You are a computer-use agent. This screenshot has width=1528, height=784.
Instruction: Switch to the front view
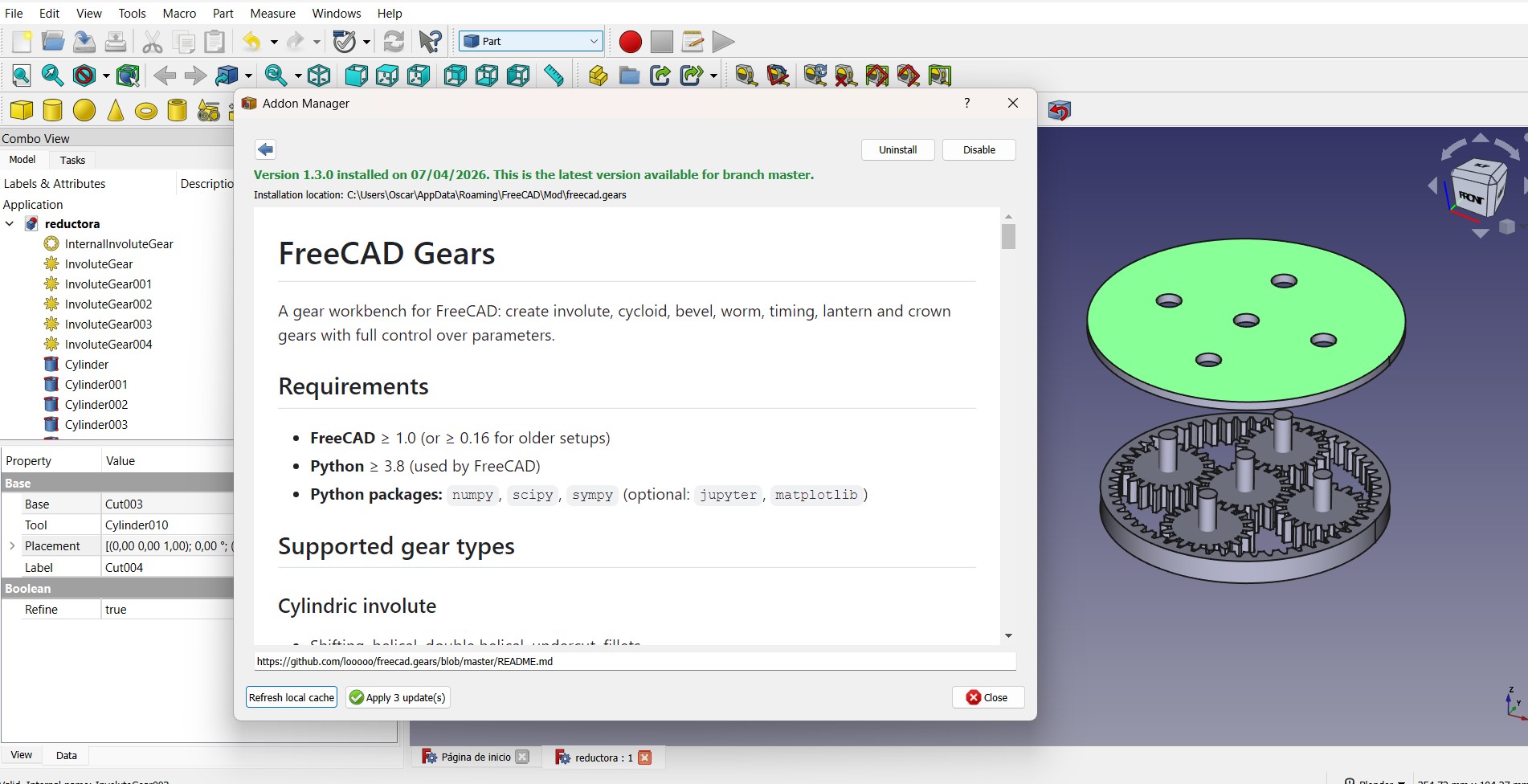click(x=356, y=76)
